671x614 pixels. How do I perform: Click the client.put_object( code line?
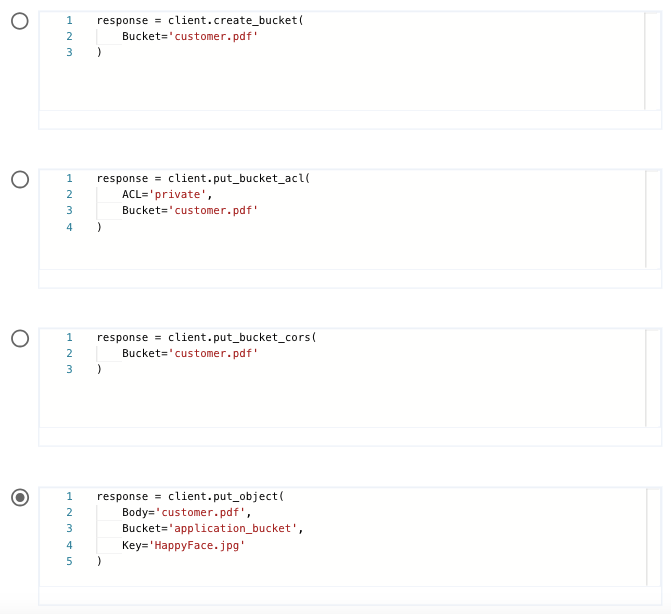190,496
